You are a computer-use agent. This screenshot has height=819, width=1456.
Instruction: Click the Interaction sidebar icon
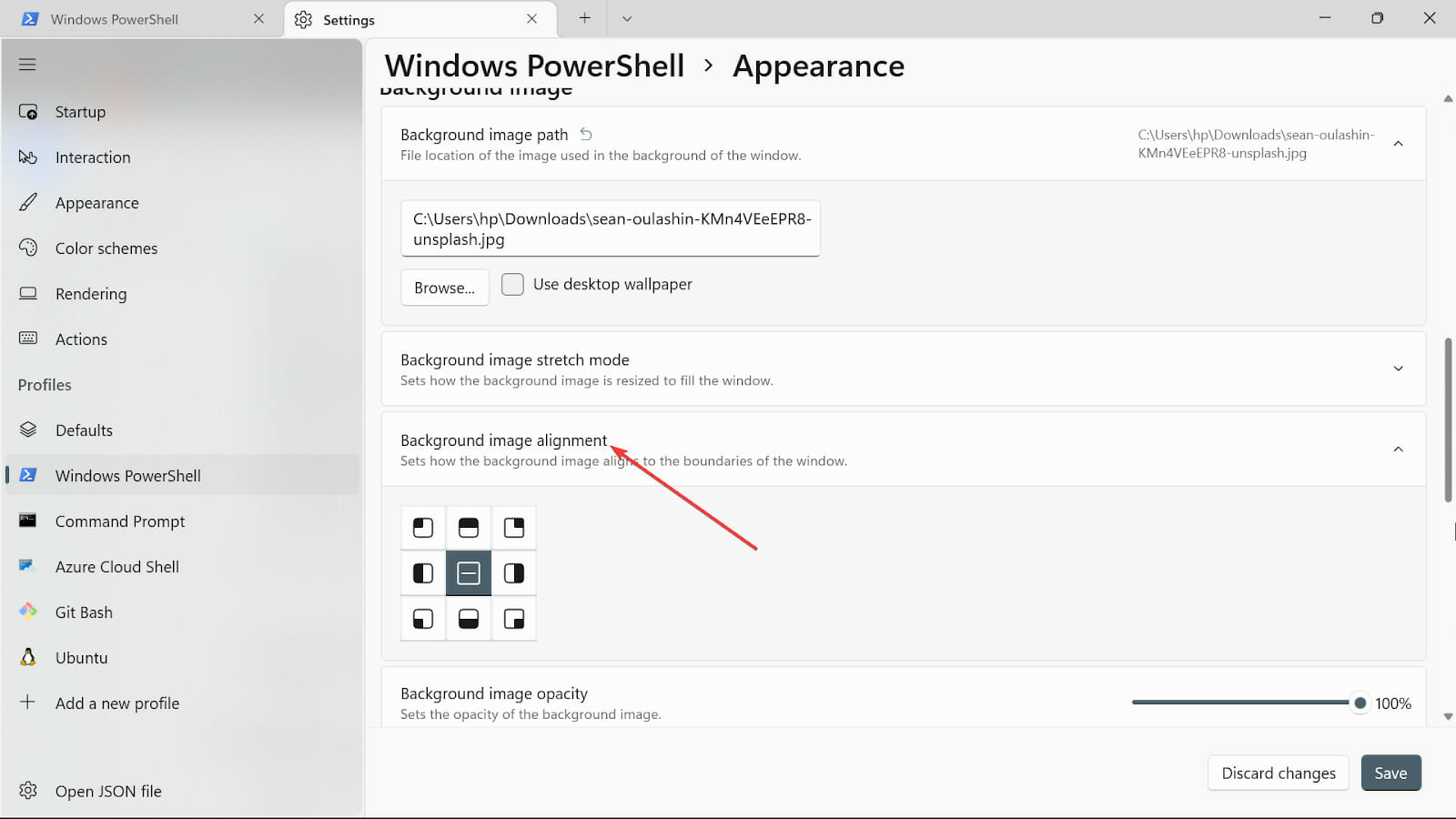(28, 157)
